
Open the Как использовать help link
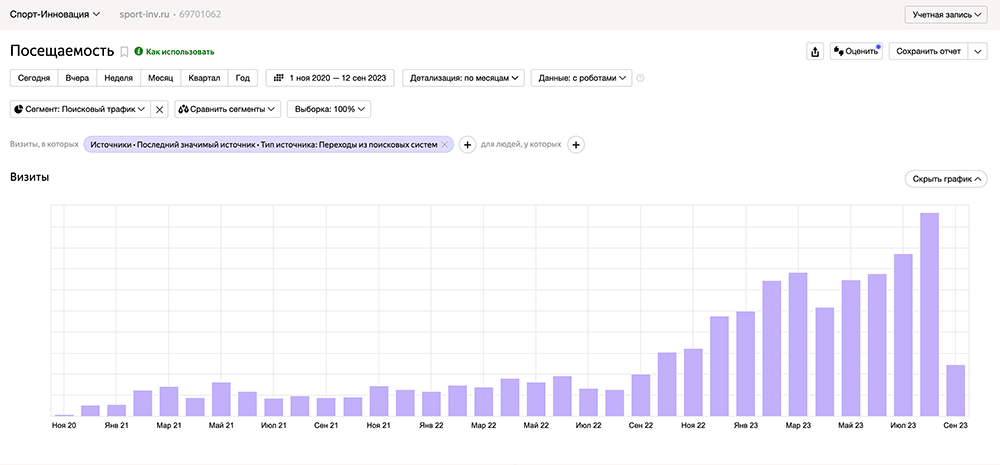(179, 51)
